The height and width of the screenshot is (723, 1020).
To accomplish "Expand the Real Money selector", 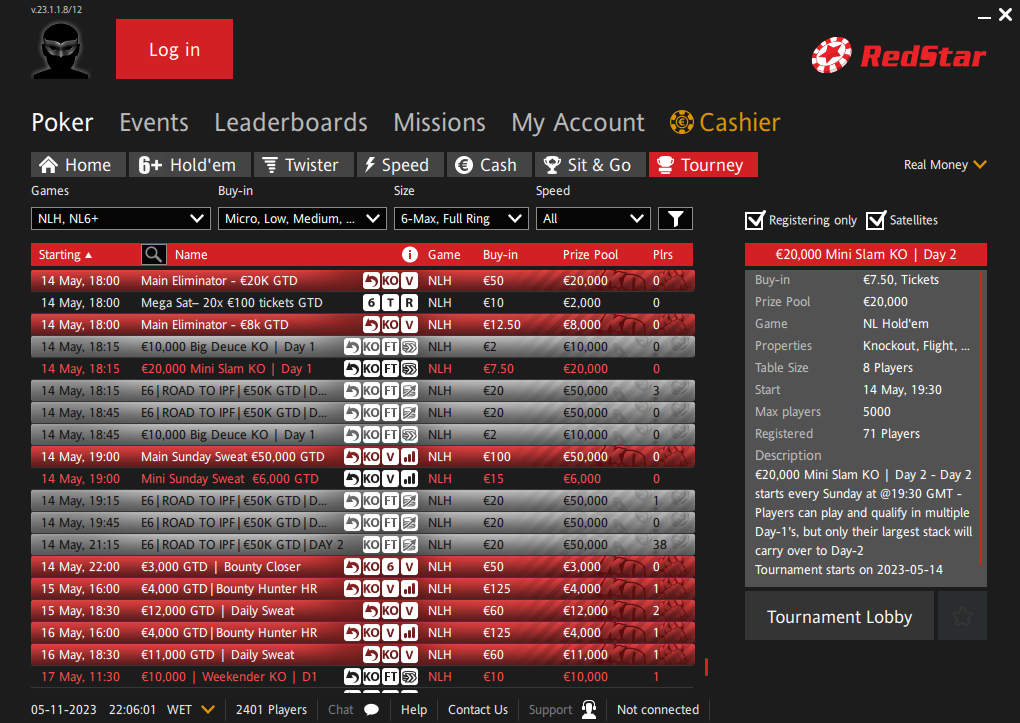I will point(945,165).
